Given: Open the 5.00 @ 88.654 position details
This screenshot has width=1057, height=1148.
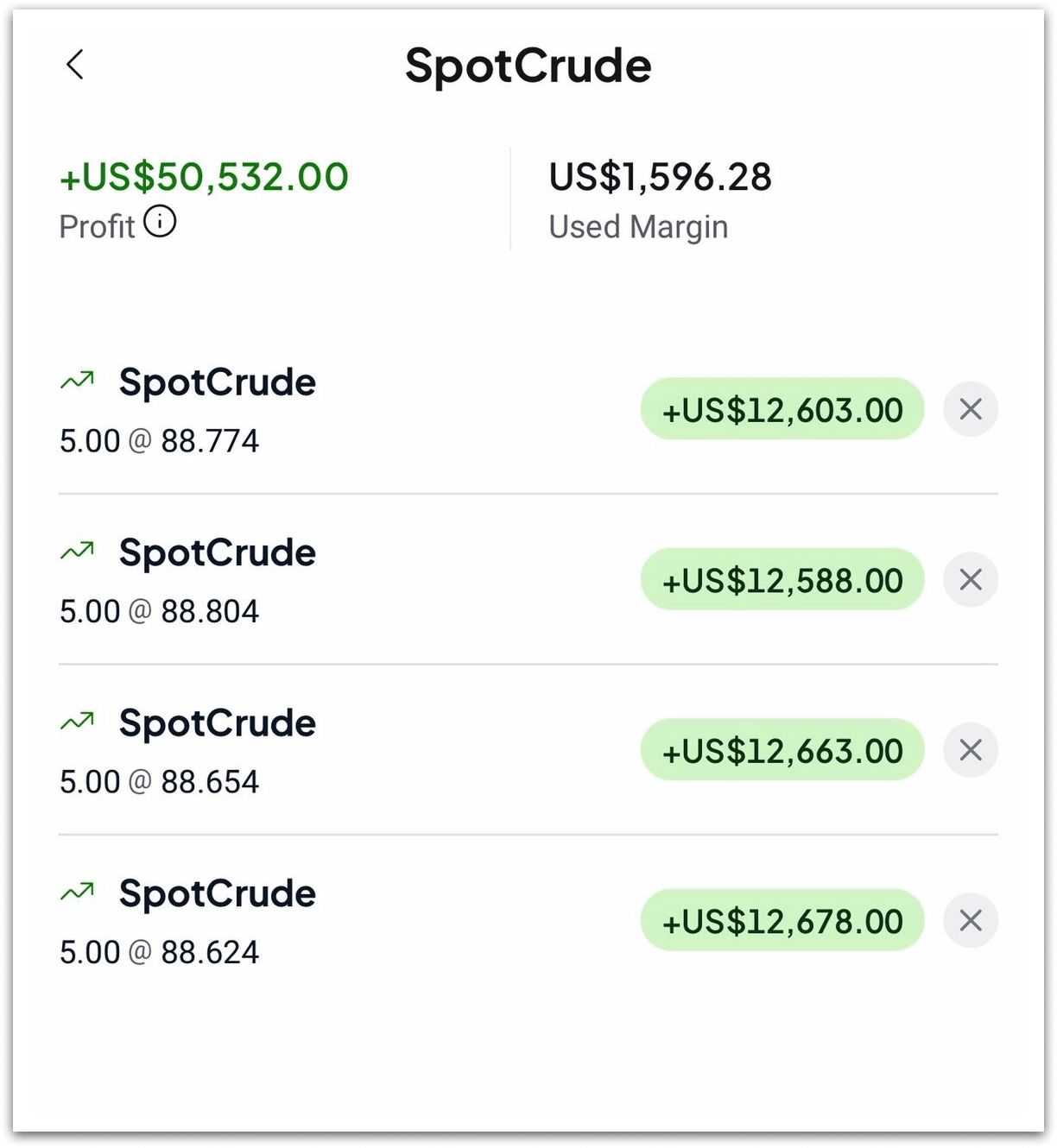Looking at the screenshot, I should 159,782.
